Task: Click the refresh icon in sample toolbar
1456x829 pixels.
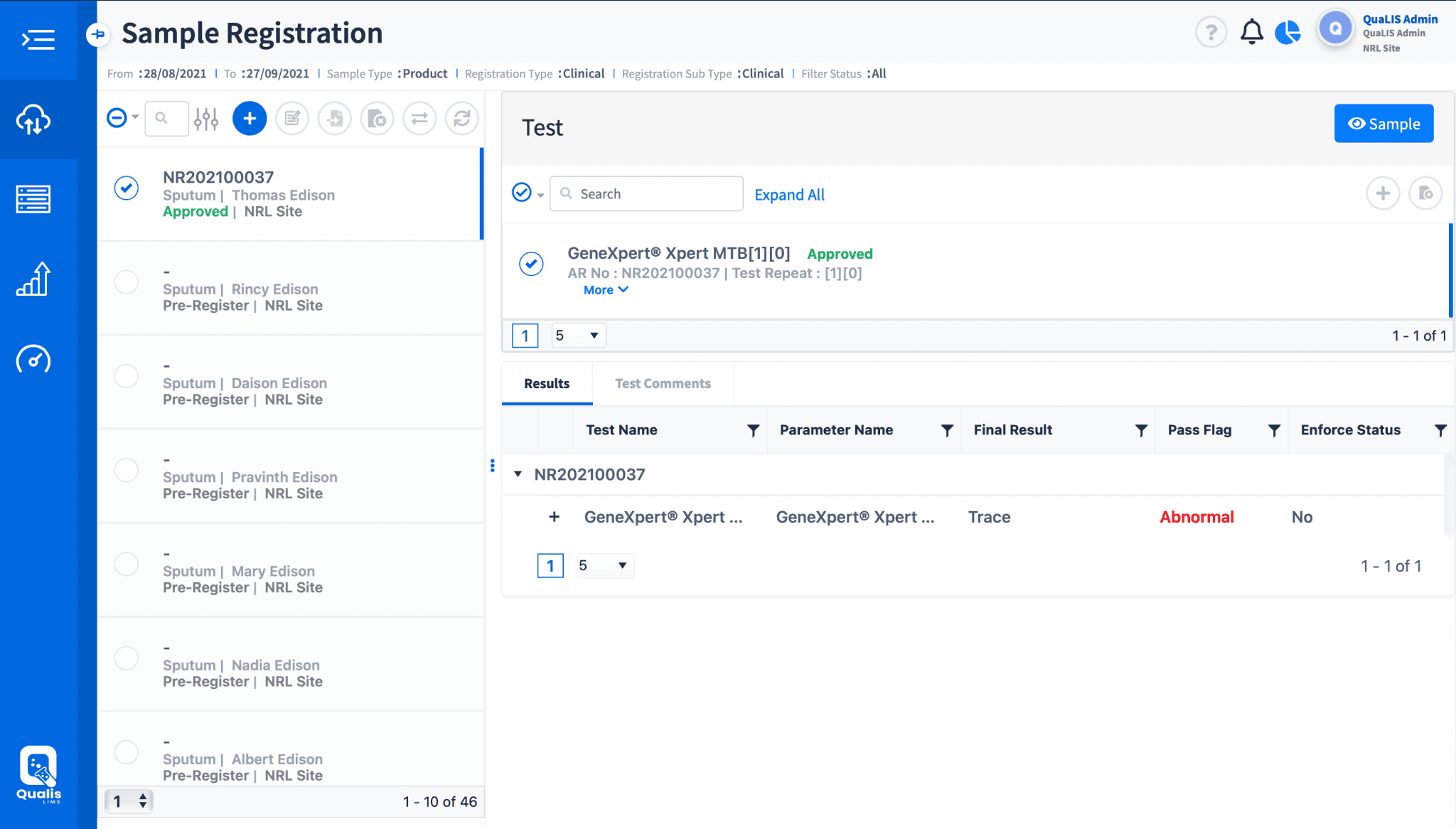Action: point(462,118)
